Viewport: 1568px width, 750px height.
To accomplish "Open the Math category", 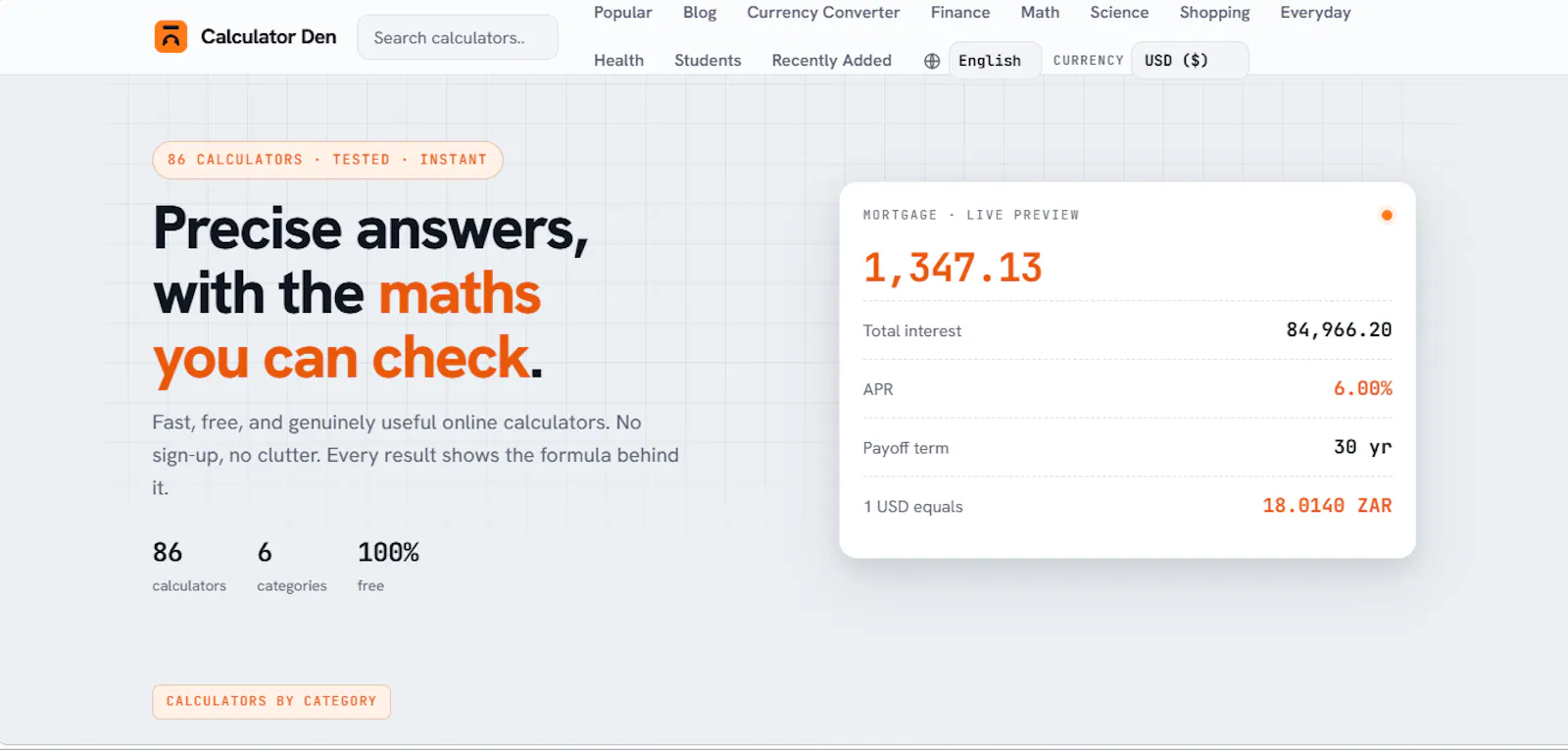I will click(x=1040, y=13).
